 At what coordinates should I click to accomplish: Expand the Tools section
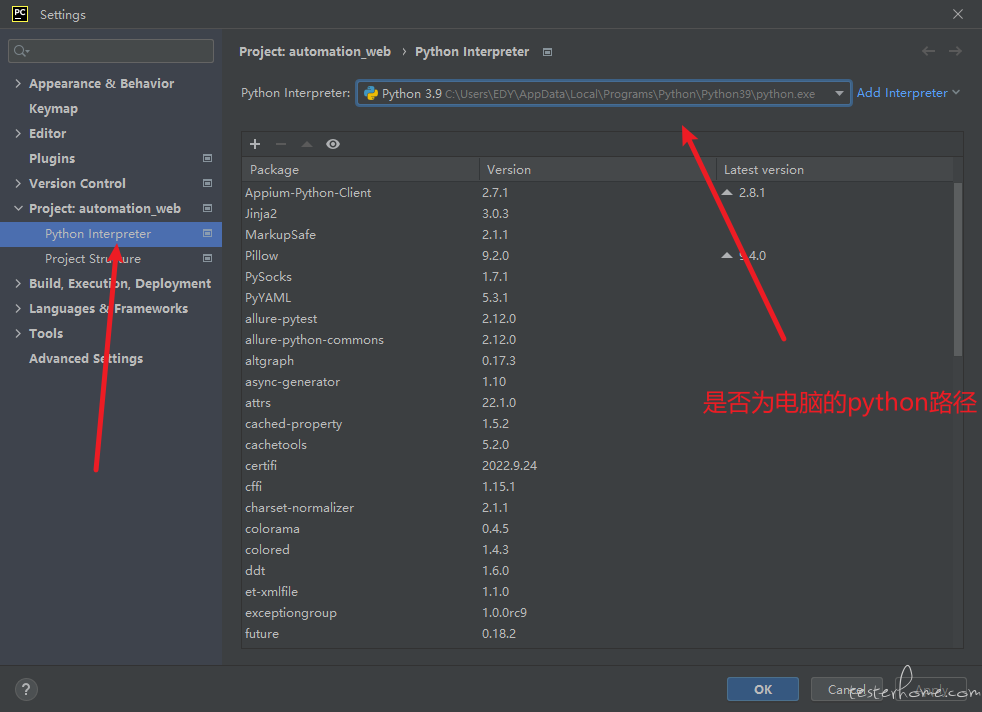pyautogui.click(x=18, y=334)
